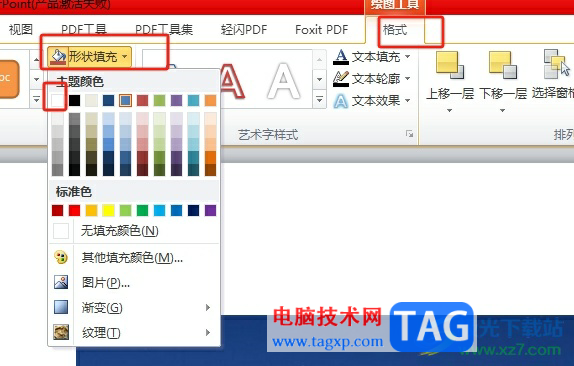Expand the 文本效果 dropdown arrow
Image resolution: width=574 pixels, height=366 pixels.
click(407, 100)
